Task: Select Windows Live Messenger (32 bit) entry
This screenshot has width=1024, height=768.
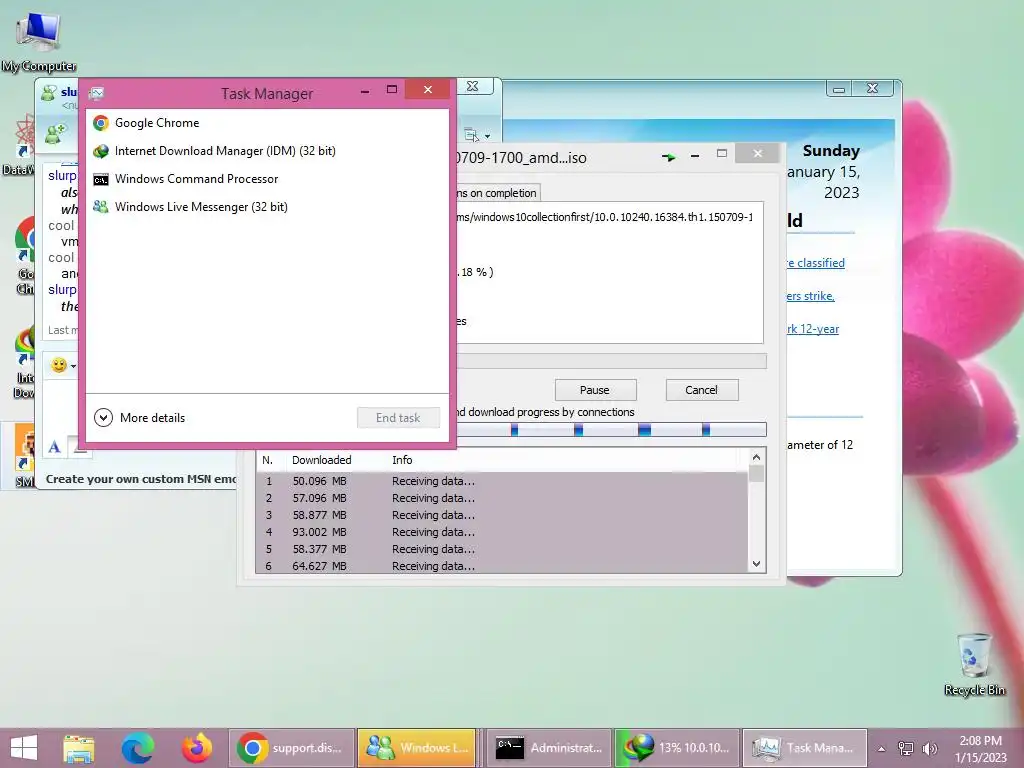Action: coord(267,207)
